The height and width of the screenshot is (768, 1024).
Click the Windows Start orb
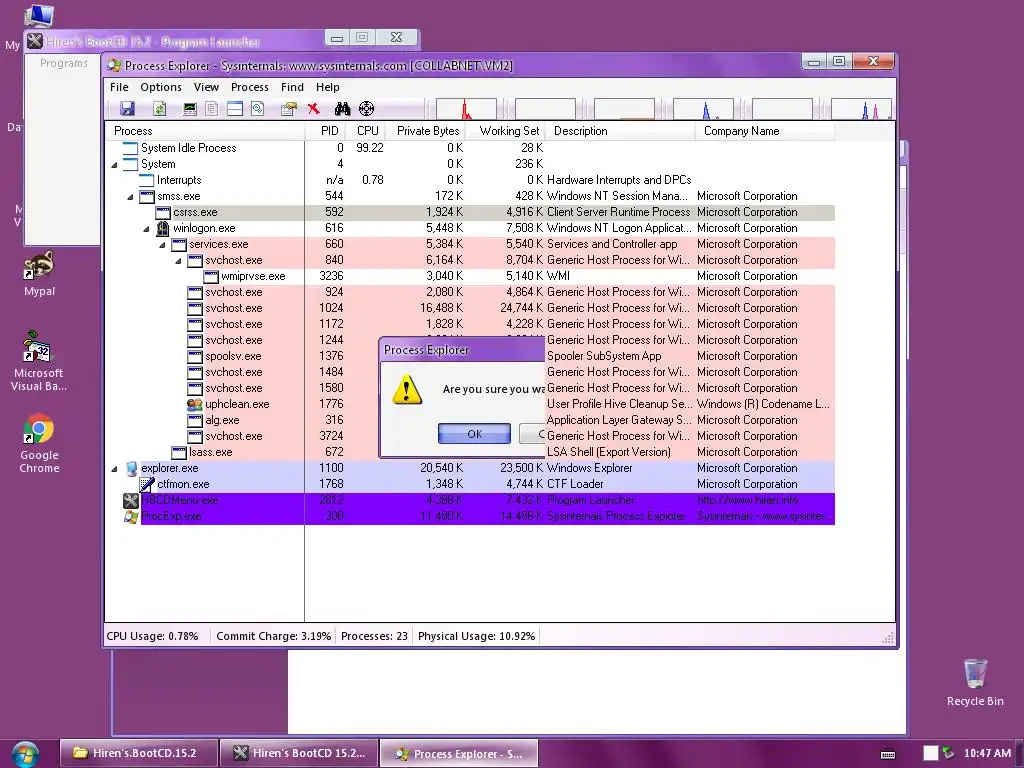pos(25,754)
